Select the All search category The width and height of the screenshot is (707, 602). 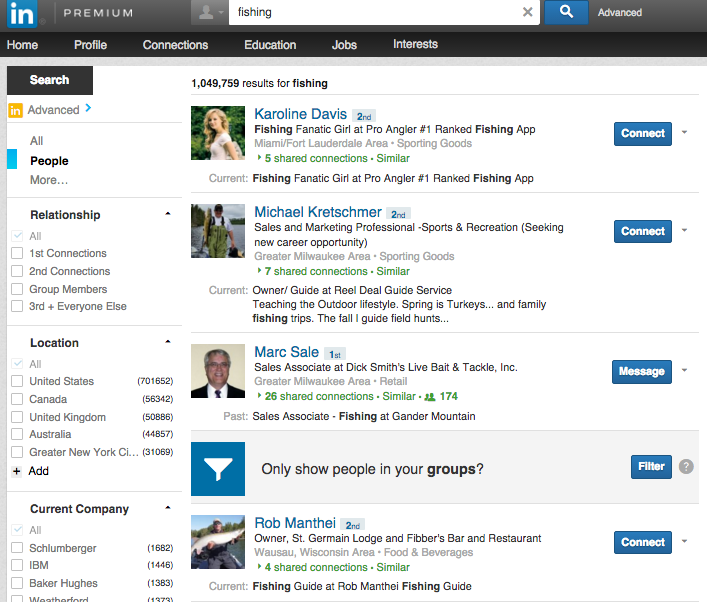click(x=37, y=141)
